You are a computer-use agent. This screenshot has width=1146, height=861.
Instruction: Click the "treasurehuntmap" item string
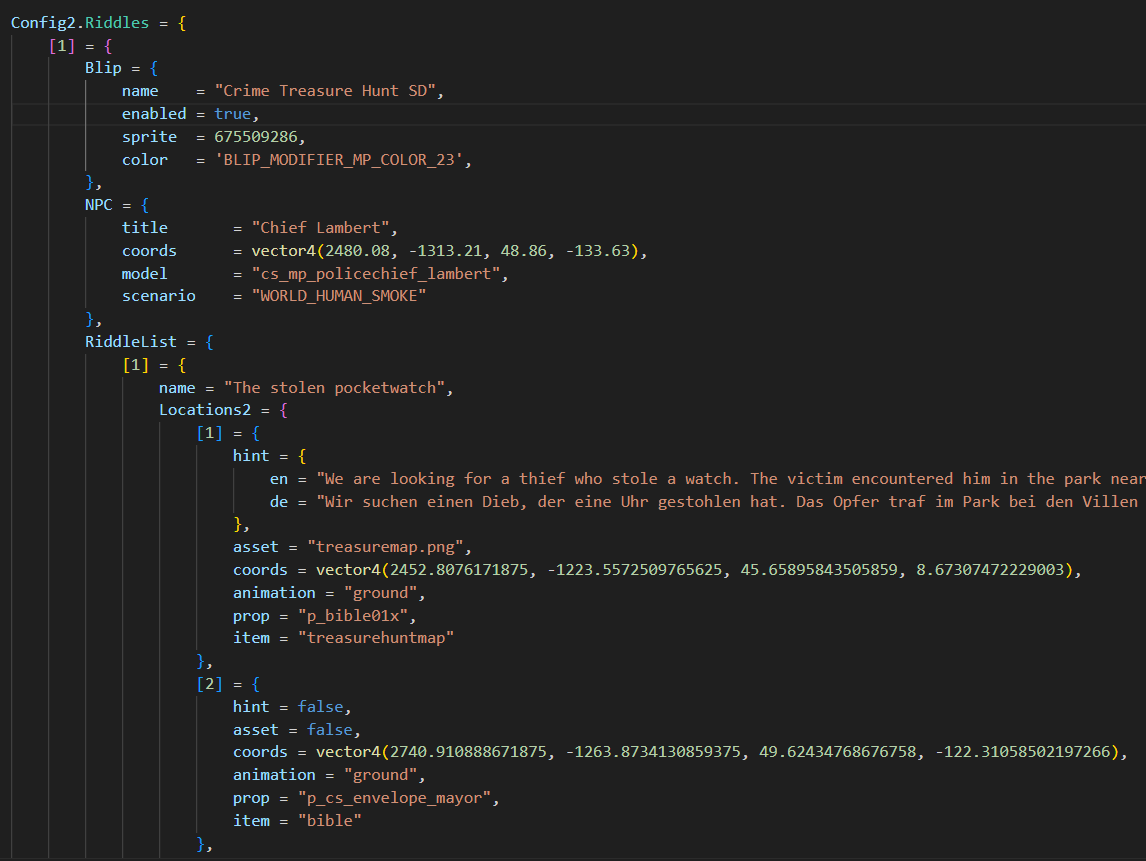(376, 637)
